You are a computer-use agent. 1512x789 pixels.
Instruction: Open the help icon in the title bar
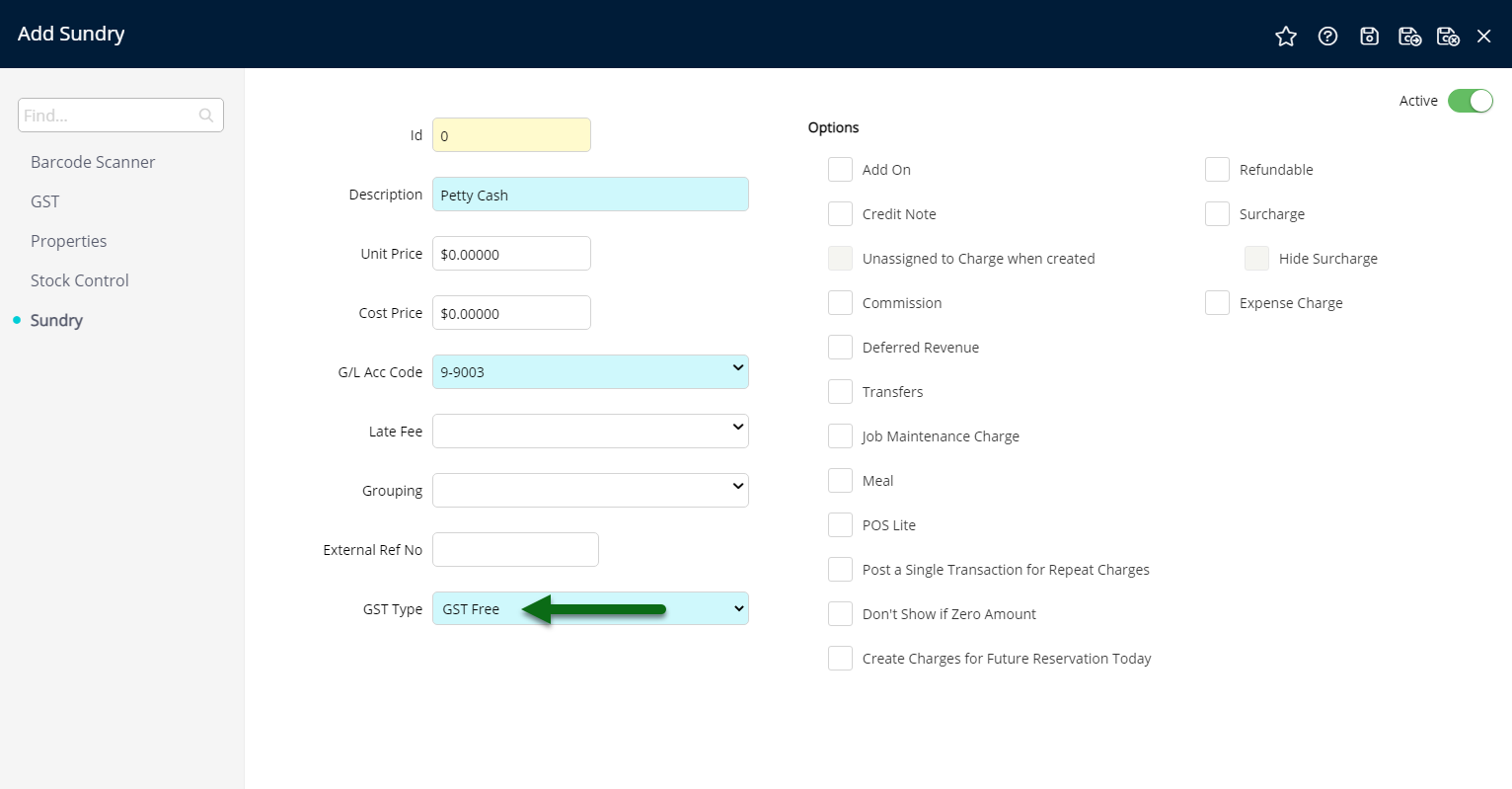(1327, 36)
